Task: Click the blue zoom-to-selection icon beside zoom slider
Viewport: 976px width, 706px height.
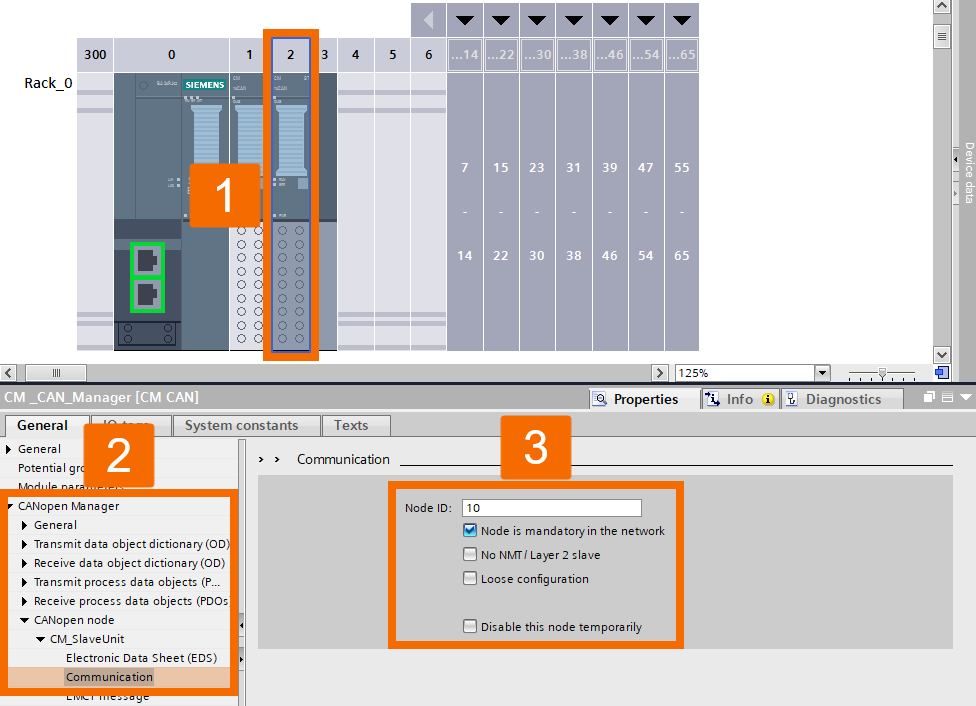Action: pos(942,373)
